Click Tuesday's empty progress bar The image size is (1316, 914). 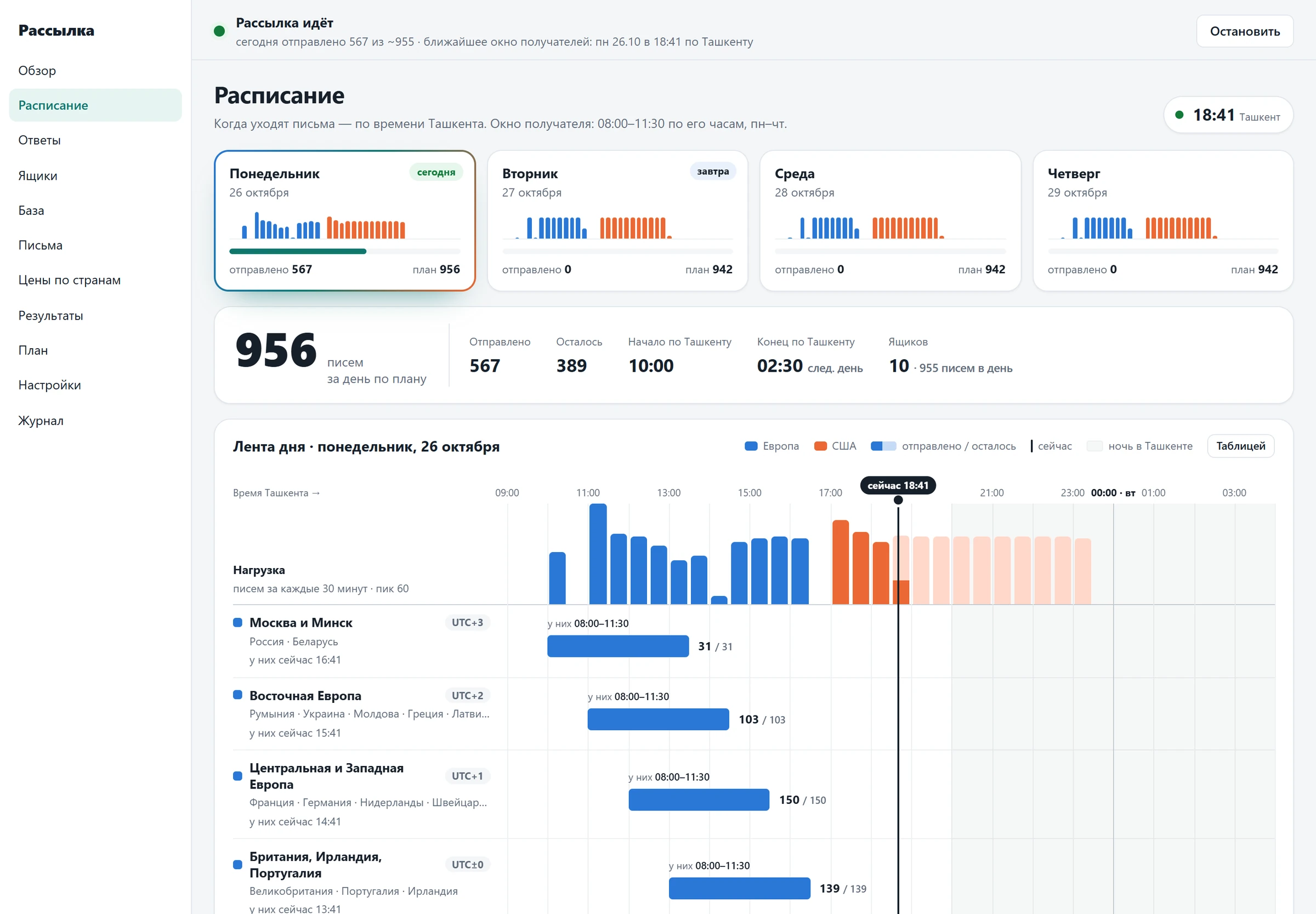click(x=617, y=252)
